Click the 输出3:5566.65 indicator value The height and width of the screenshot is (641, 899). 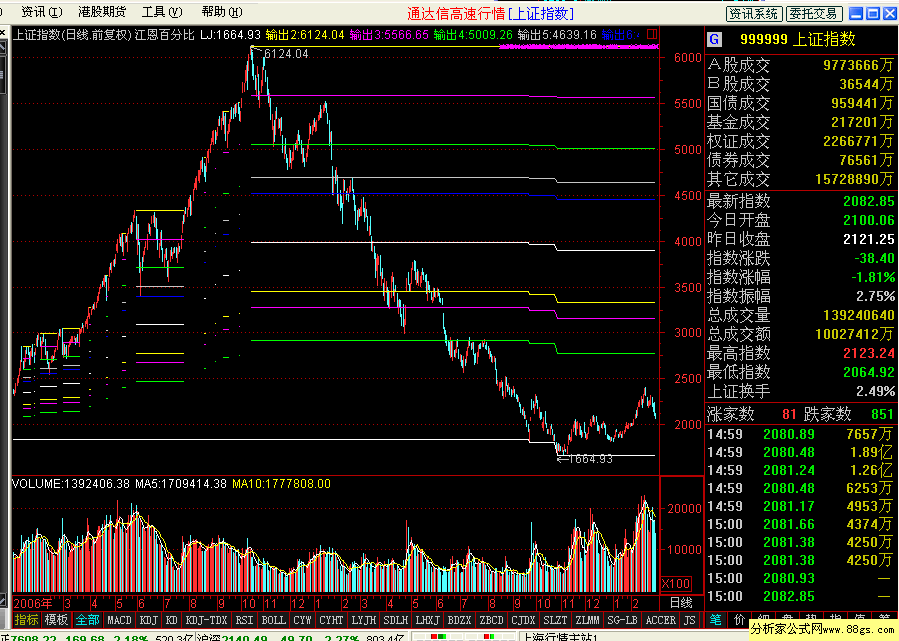[389, 35]
